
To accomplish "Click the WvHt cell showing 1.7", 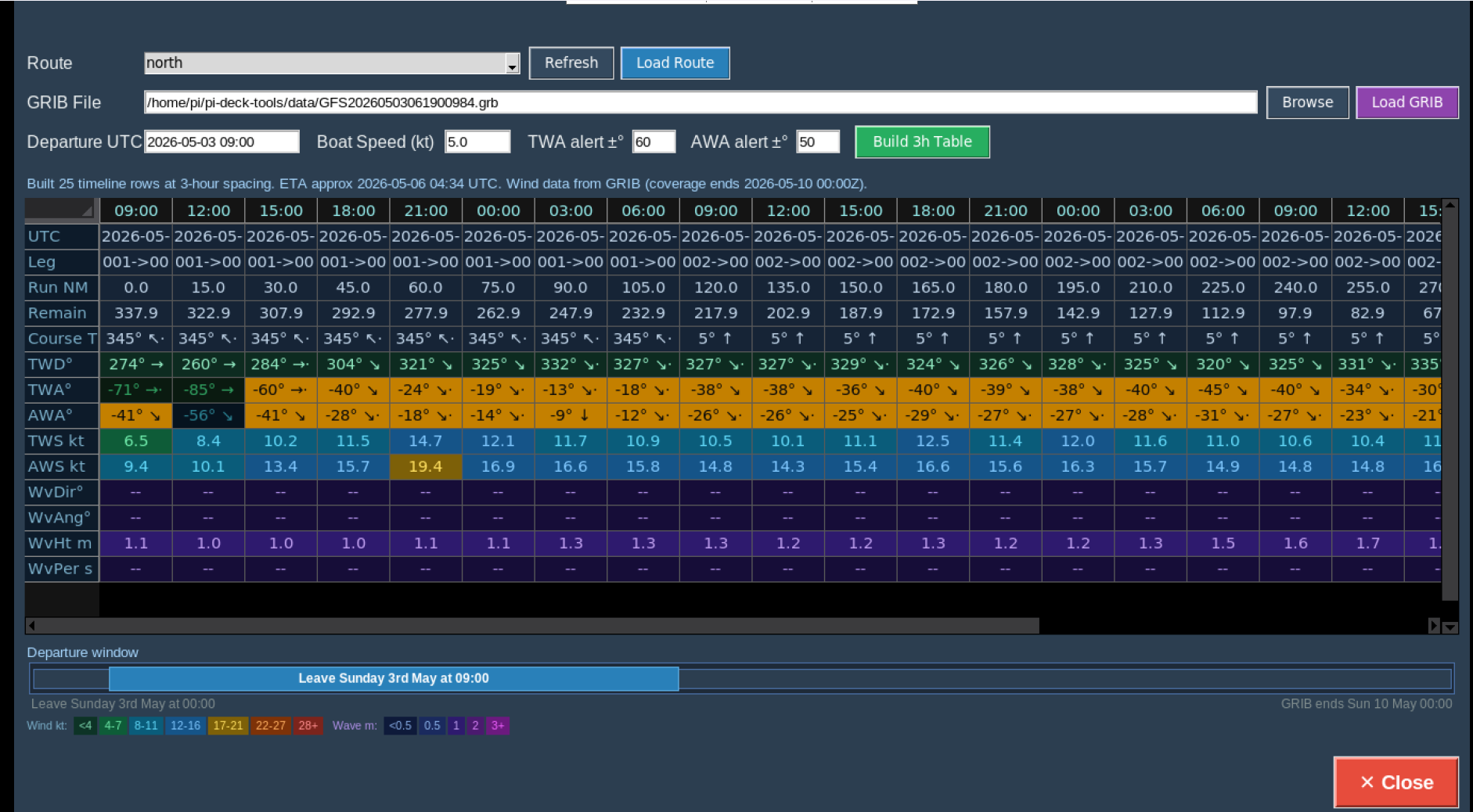I will tap(1368, 543).
